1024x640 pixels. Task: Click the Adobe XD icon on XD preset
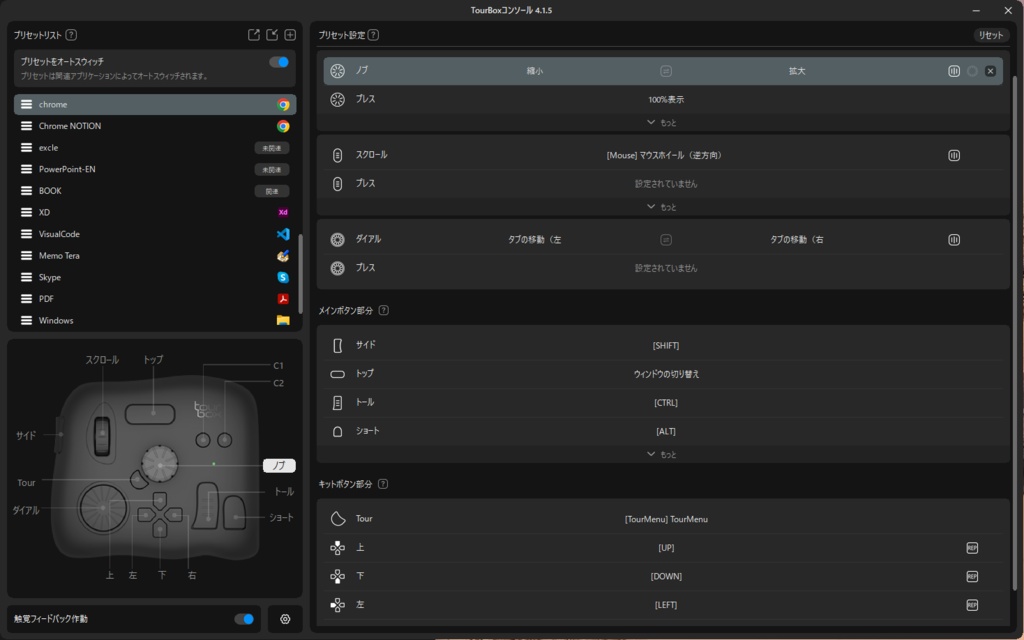pyautogui.click(x=283, y=212)
